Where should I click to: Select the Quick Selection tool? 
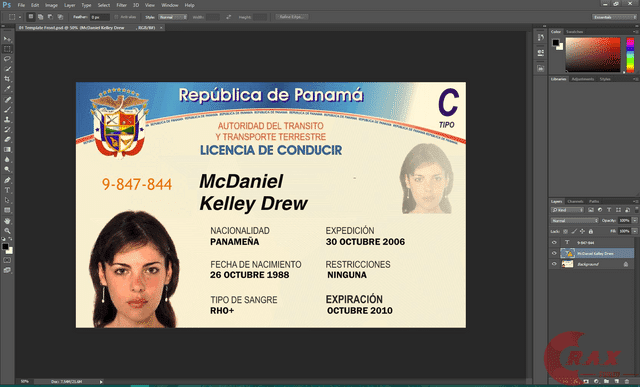click(7, 69)
